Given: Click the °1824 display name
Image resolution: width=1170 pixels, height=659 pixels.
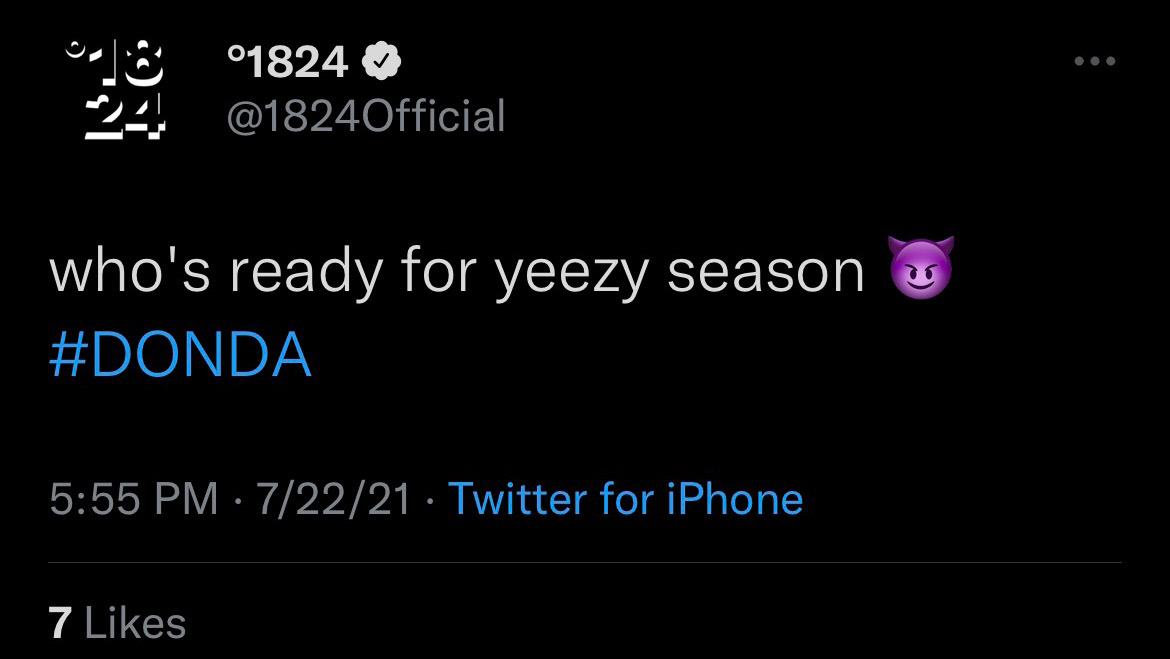Looking at the screenshot, I should (288, 64).
